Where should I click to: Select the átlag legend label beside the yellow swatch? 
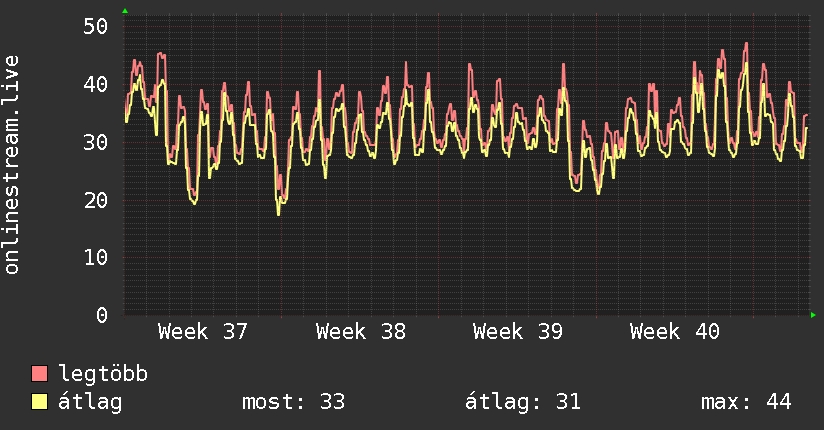(x=90, y=402)
